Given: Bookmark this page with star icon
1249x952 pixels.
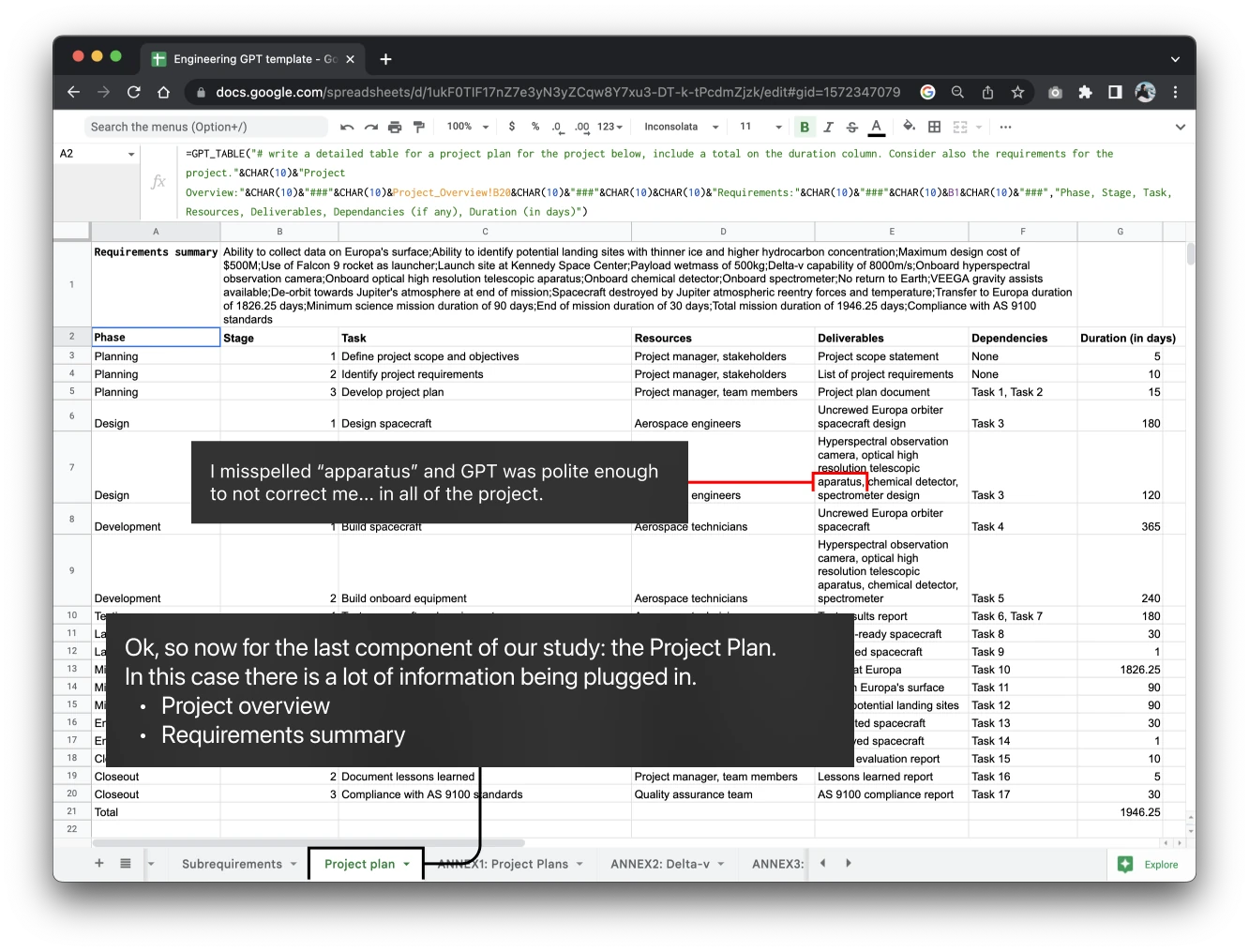Looking at the screenshot, I should click(x=1017, y=92).
